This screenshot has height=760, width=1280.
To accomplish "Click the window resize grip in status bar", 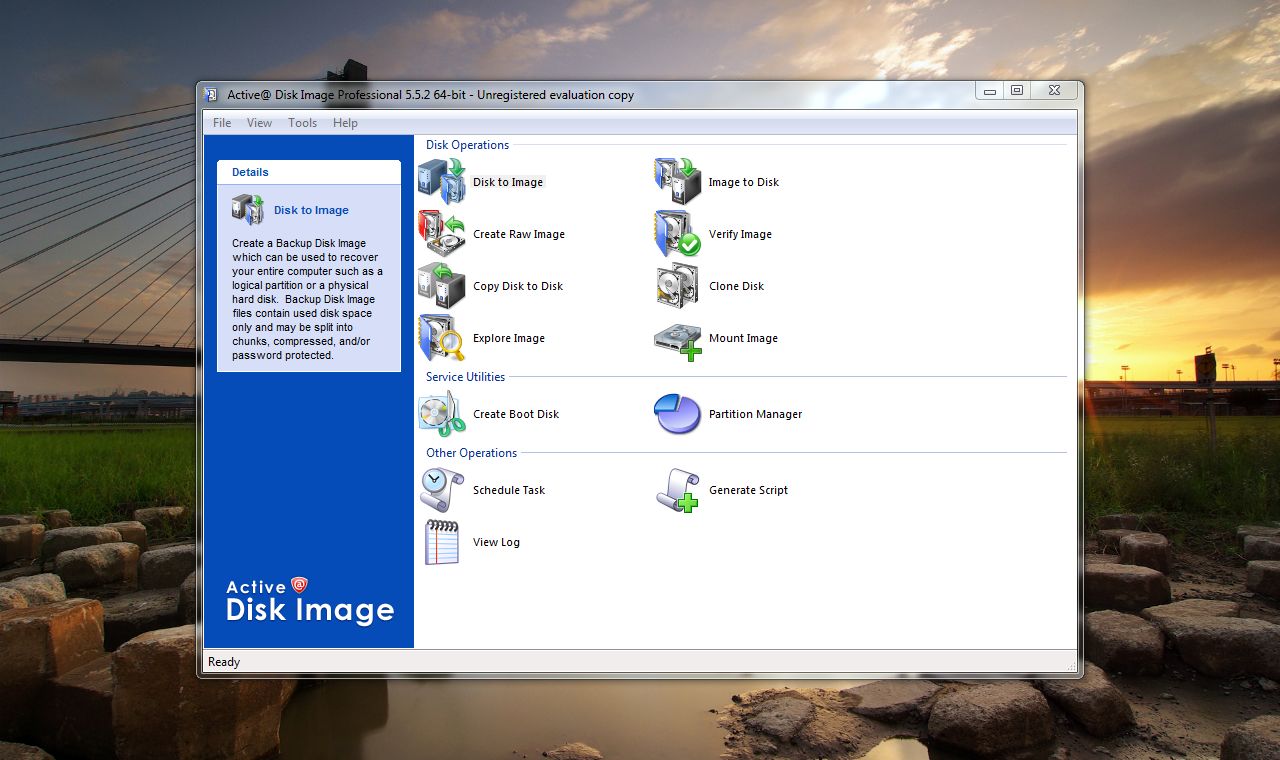I will tap(1071, 665).
